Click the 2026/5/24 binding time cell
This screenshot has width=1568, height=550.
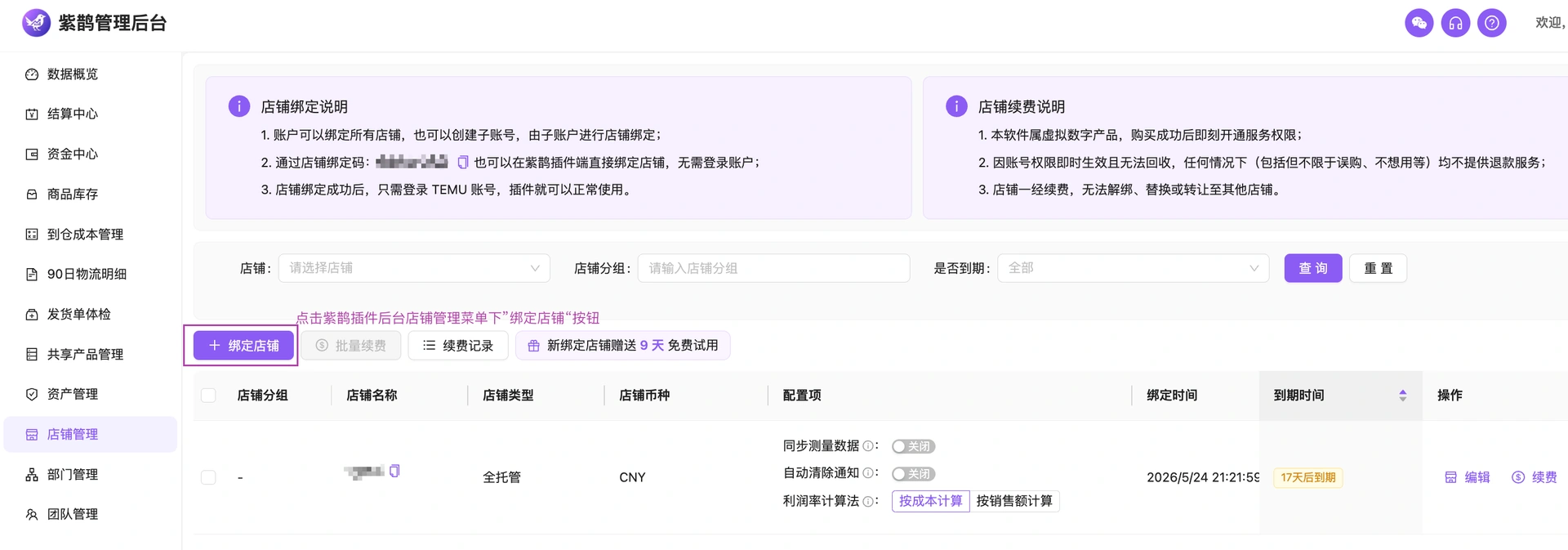1202,477
